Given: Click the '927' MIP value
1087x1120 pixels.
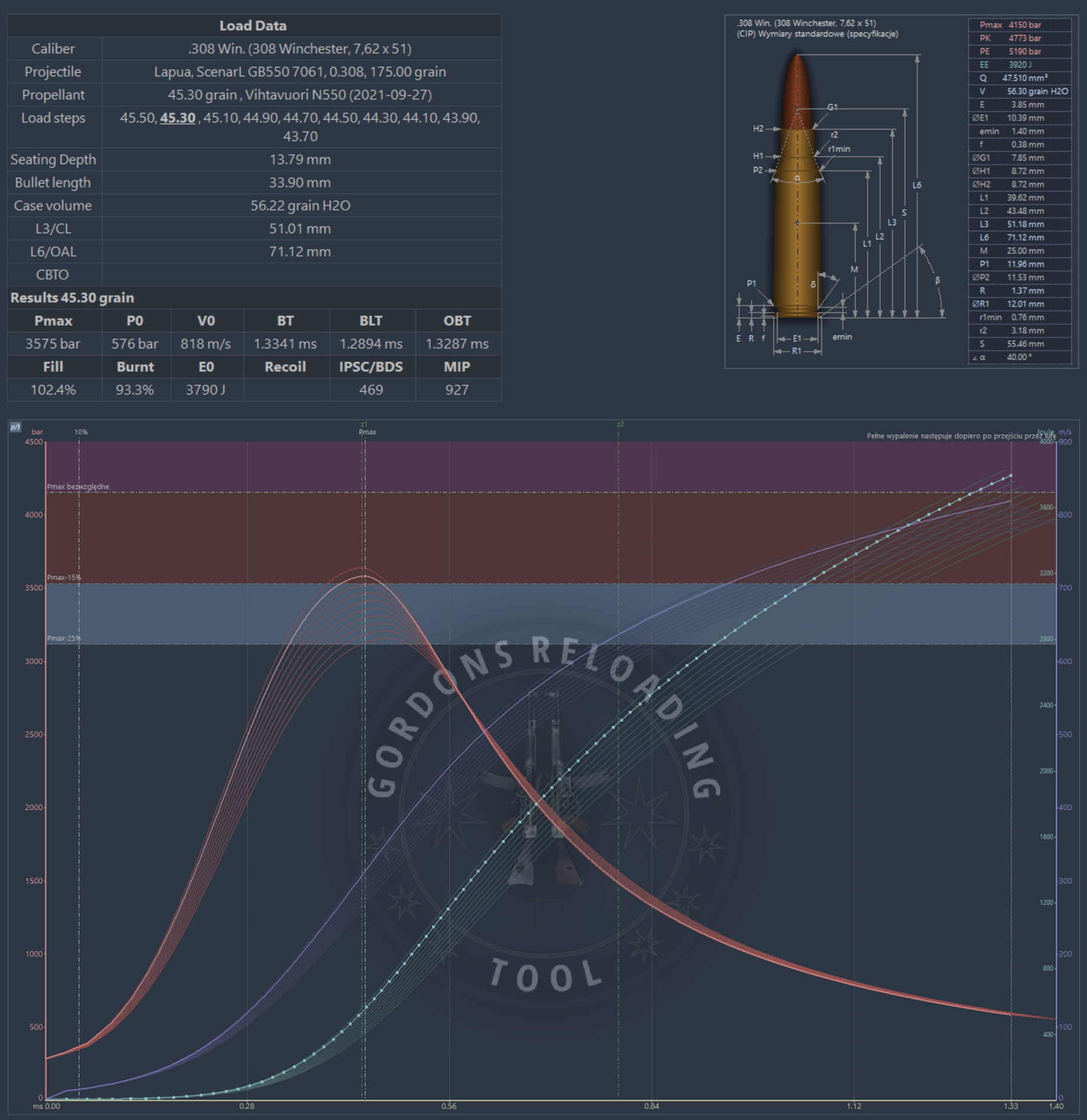Looking at the screenshot, I should (x=457, y=390).
